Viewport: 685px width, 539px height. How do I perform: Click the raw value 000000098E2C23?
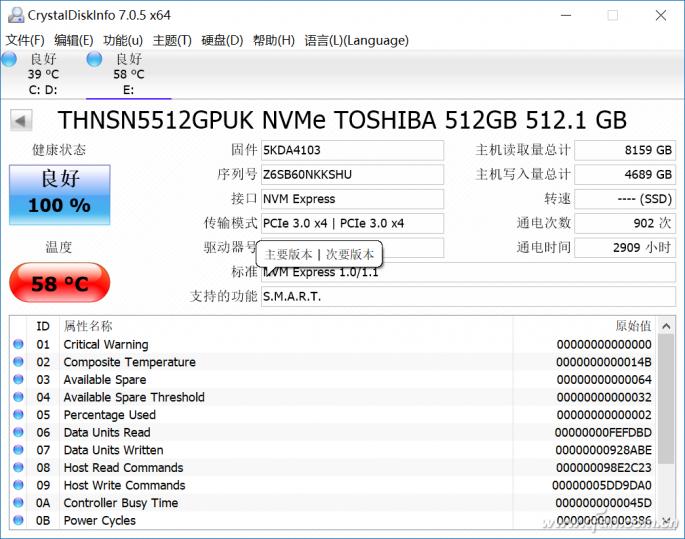coord(604,468)
